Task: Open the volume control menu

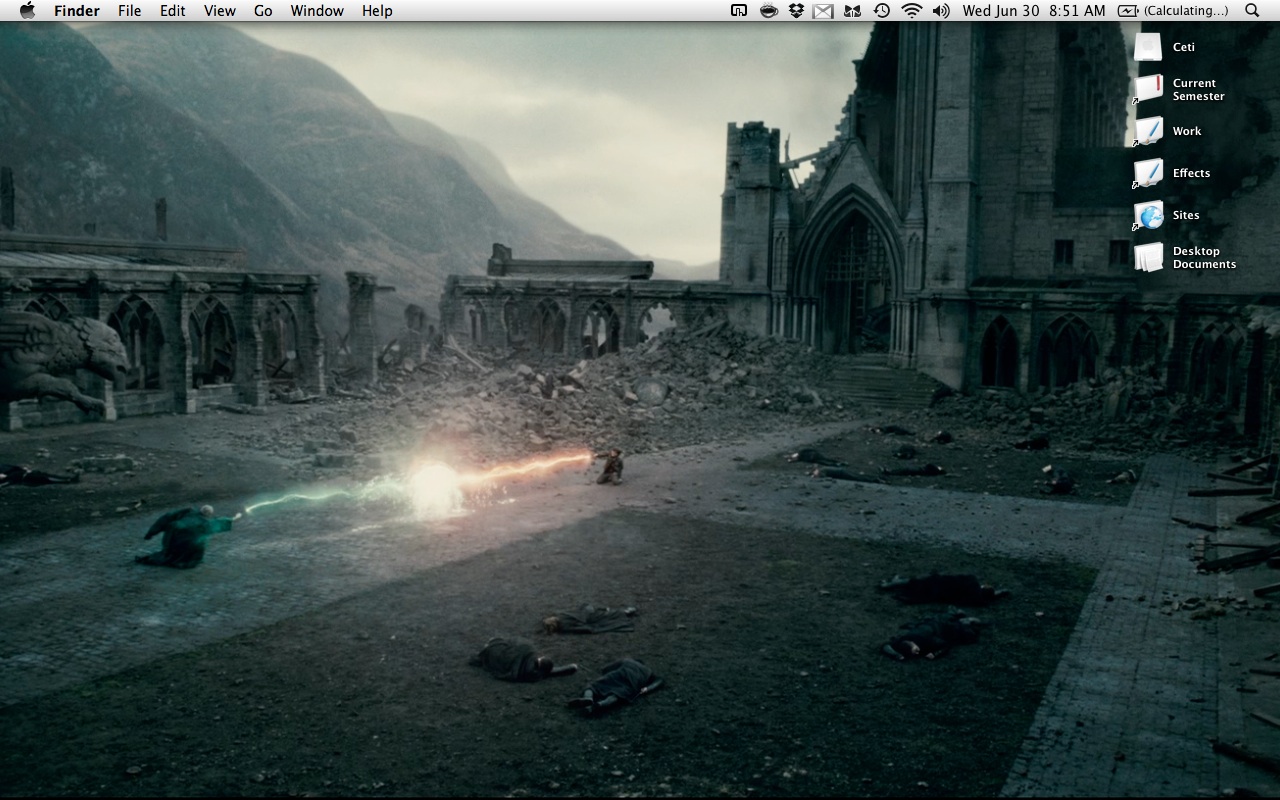Action: [x=941, y=11]
